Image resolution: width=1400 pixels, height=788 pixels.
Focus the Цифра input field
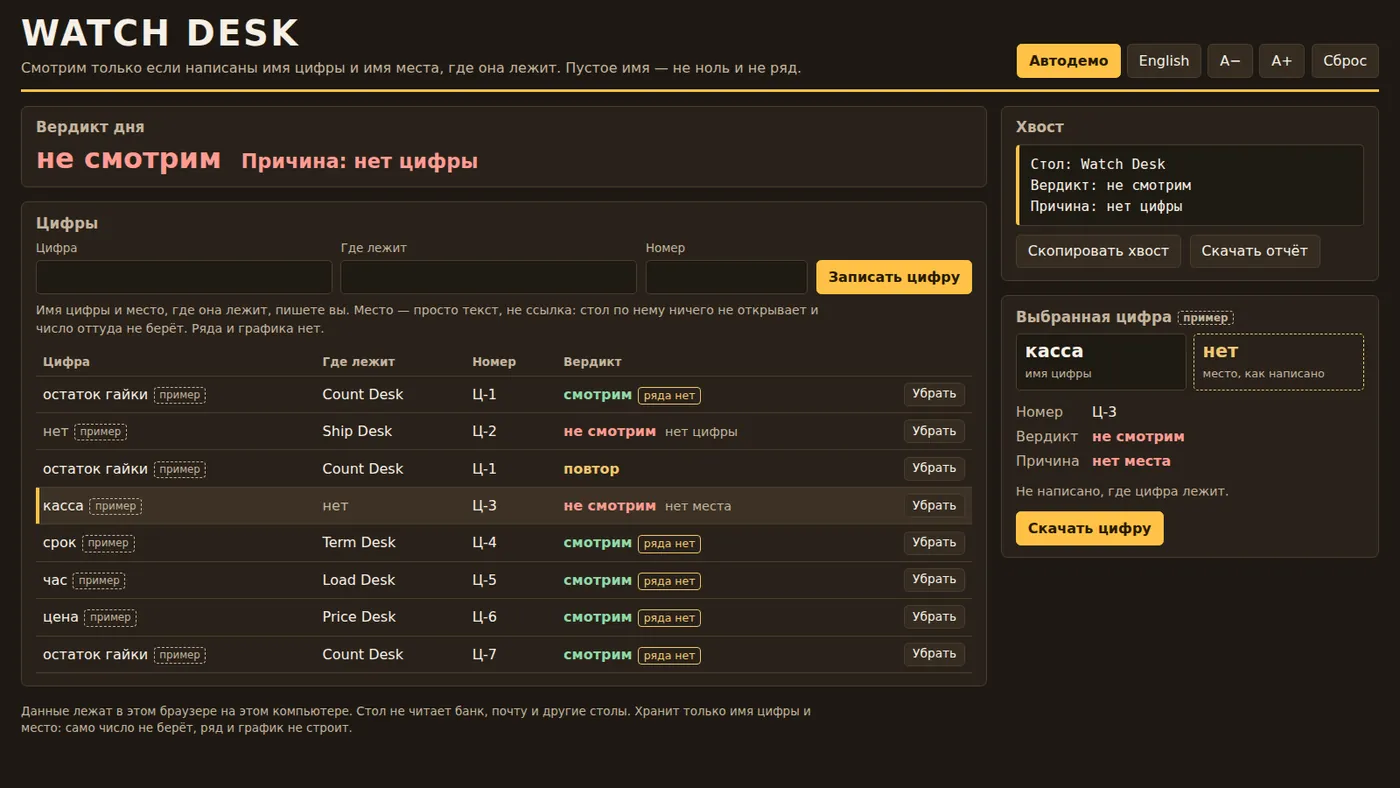184,277
